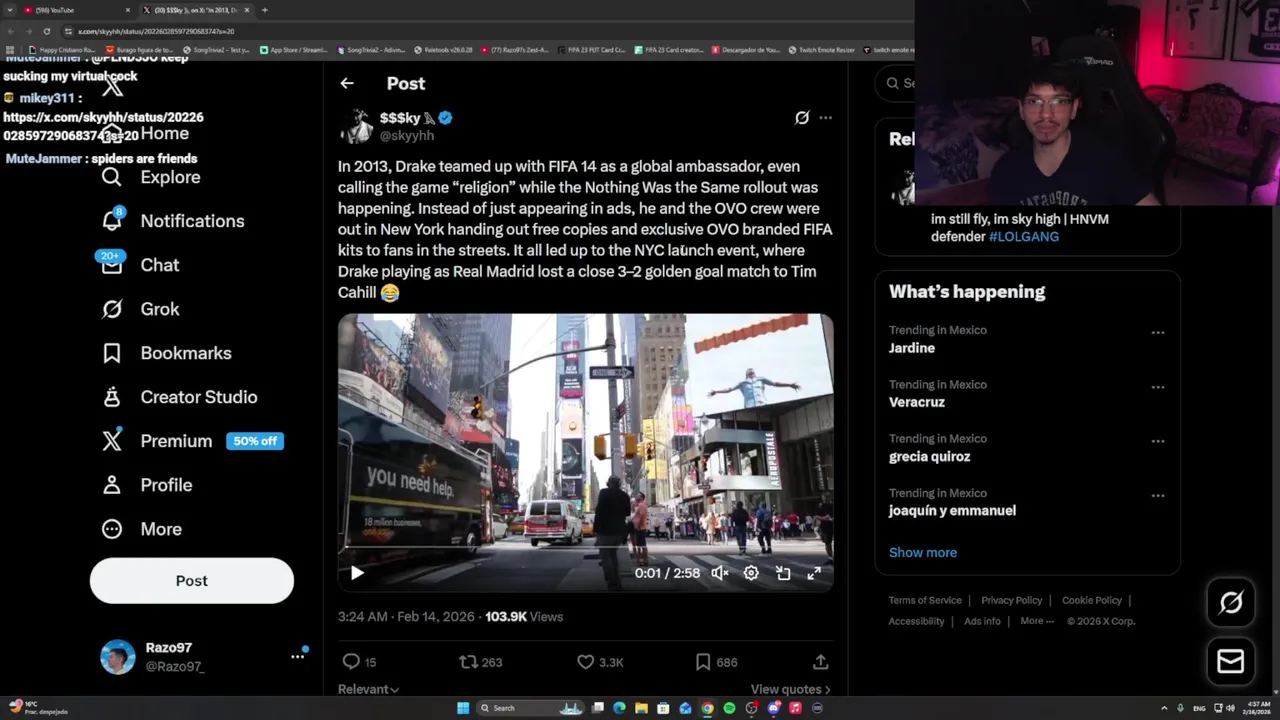
Task: Open Windows Start menu
Action: click(x=463, y=708)
